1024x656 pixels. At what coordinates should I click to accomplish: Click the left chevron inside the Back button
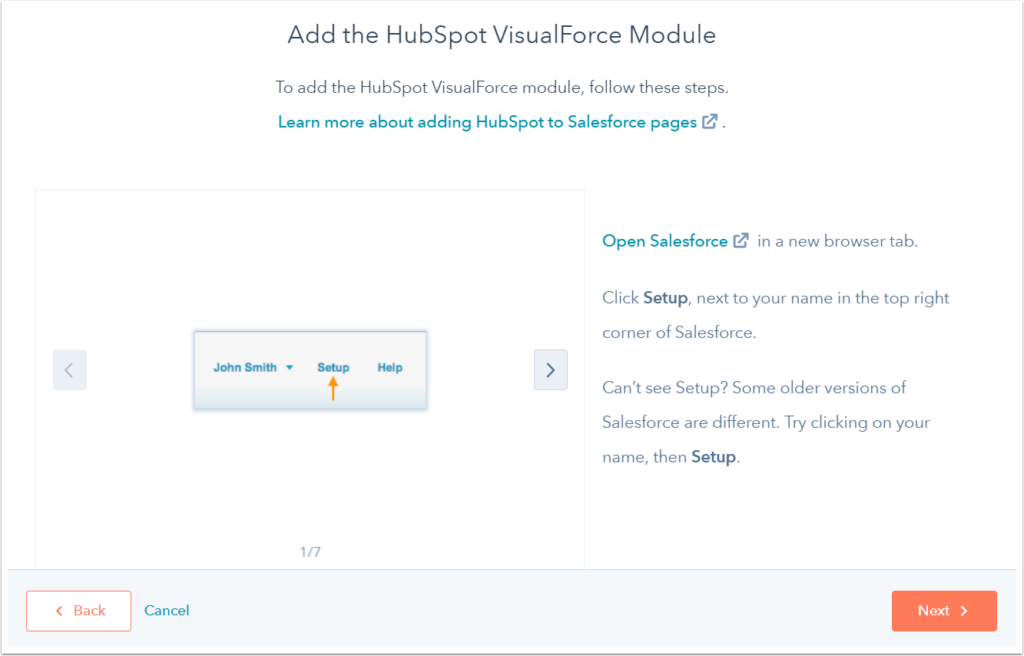coord(60,610)
